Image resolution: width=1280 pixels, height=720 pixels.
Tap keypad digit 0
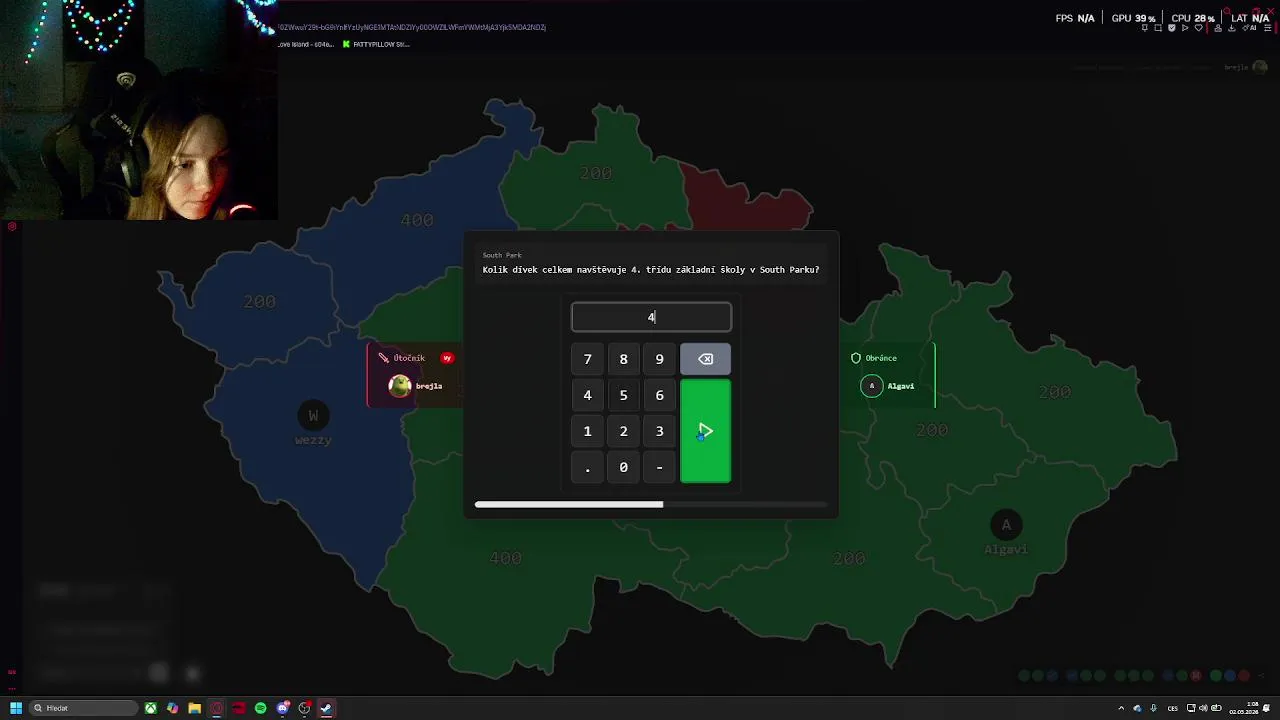pyautogui.click(x=623, y=467)
